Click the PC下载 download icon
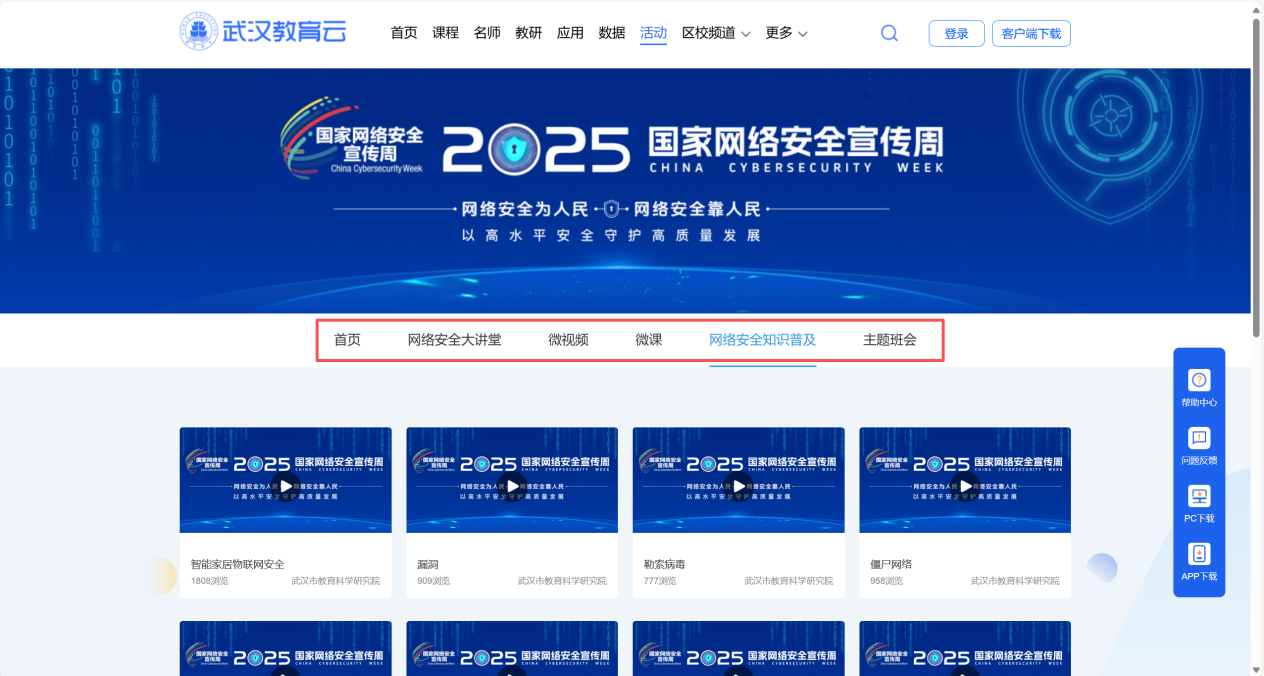The image size is (1264, 676). coord(1199,496)
